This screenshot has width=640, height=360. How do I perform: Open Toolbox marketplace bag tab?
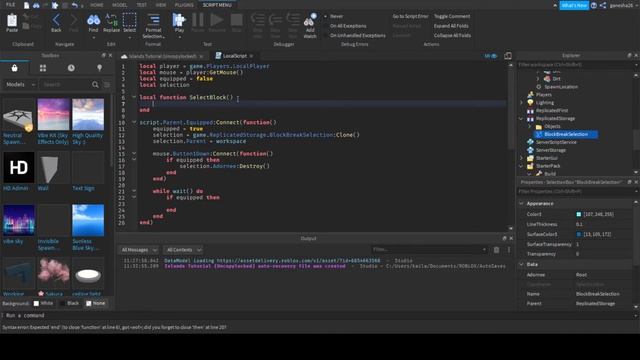(15, 68)
